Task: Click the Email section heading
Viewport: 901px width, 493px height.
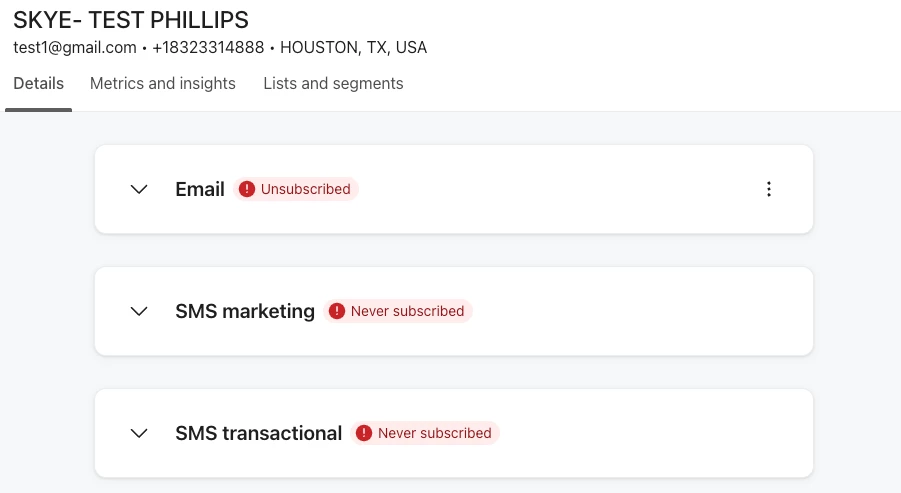Action: click(x=200, y=189)
